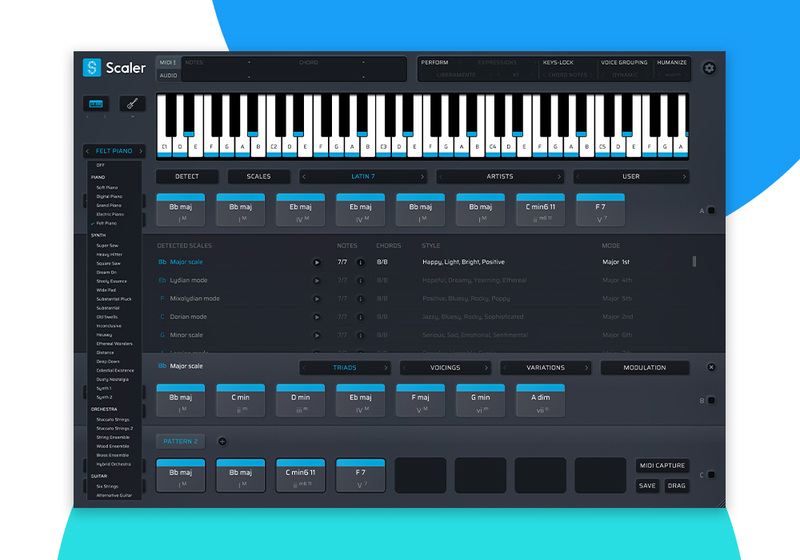Show info for Eb Lydian mode
This screenshot has height=560, width=800.
point(360,281)
